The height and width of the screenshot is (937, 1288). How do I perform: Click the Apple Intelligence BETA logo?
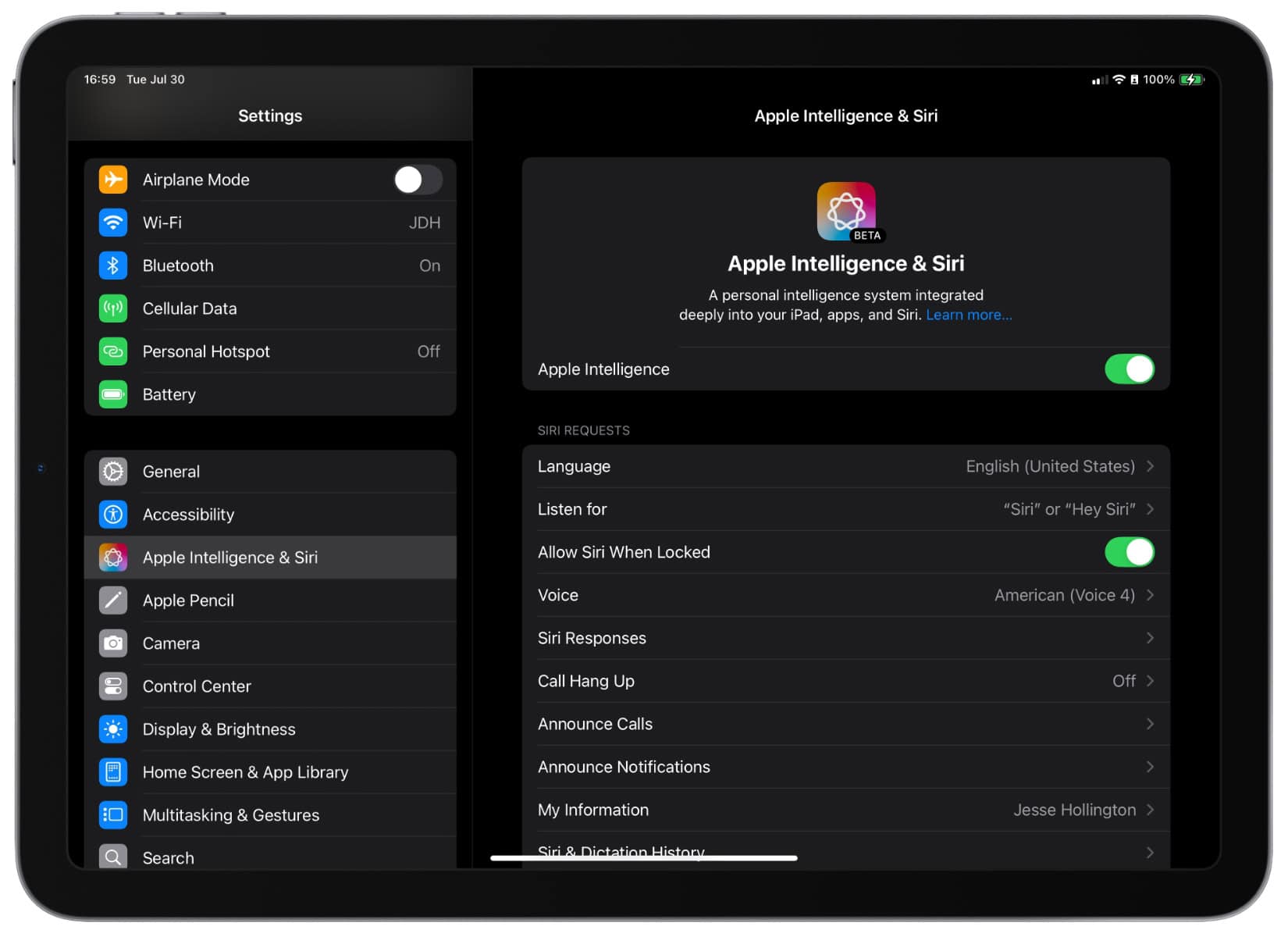(x=846, y=212)
